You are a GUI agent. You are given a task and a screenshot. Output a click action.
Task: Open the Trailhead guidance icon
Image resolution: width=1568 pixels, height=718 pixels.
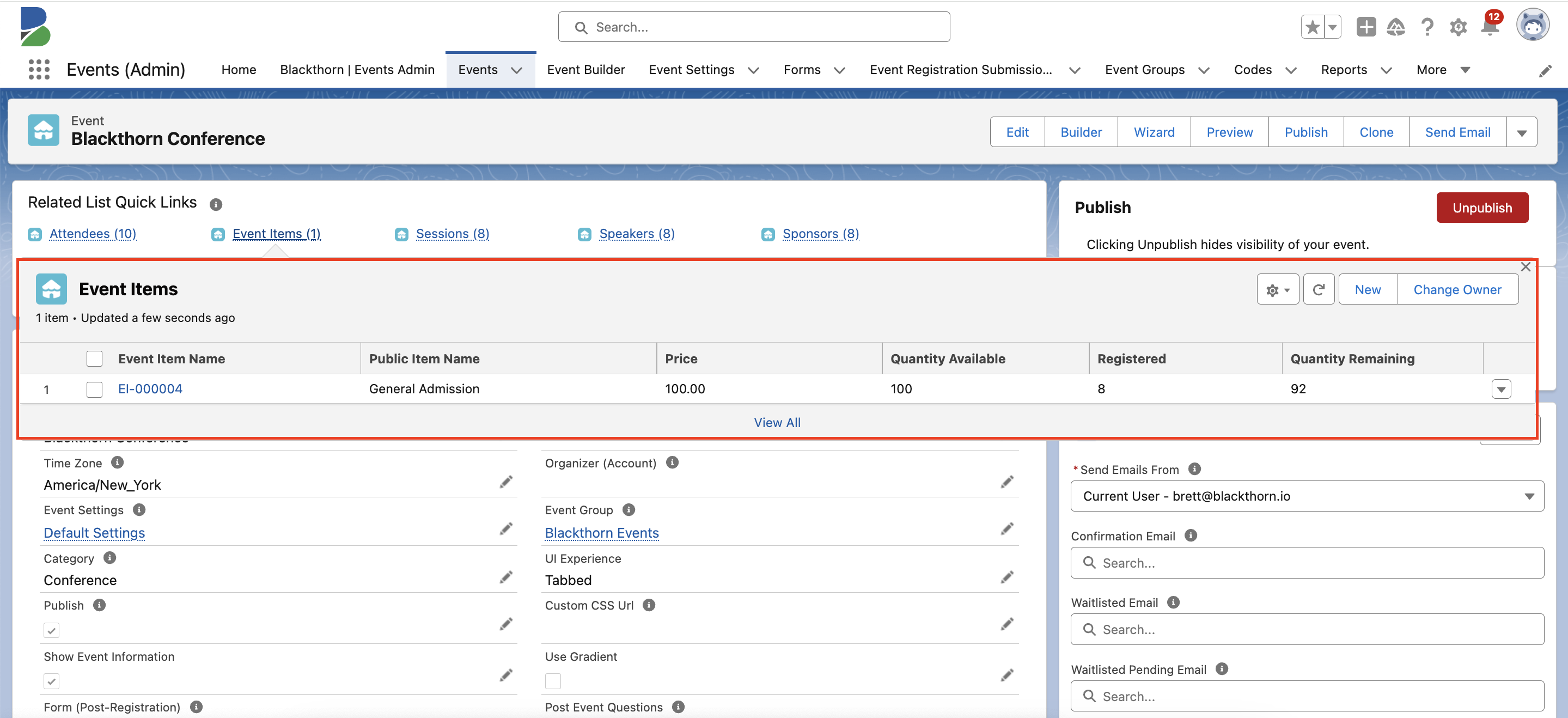click(x=1396, y=27)
